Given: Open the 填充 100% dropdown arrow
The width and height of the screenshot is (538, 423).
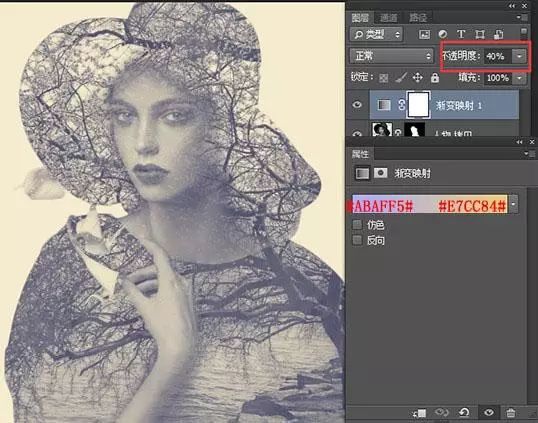Looking at the screenshot, I should 519,78.
